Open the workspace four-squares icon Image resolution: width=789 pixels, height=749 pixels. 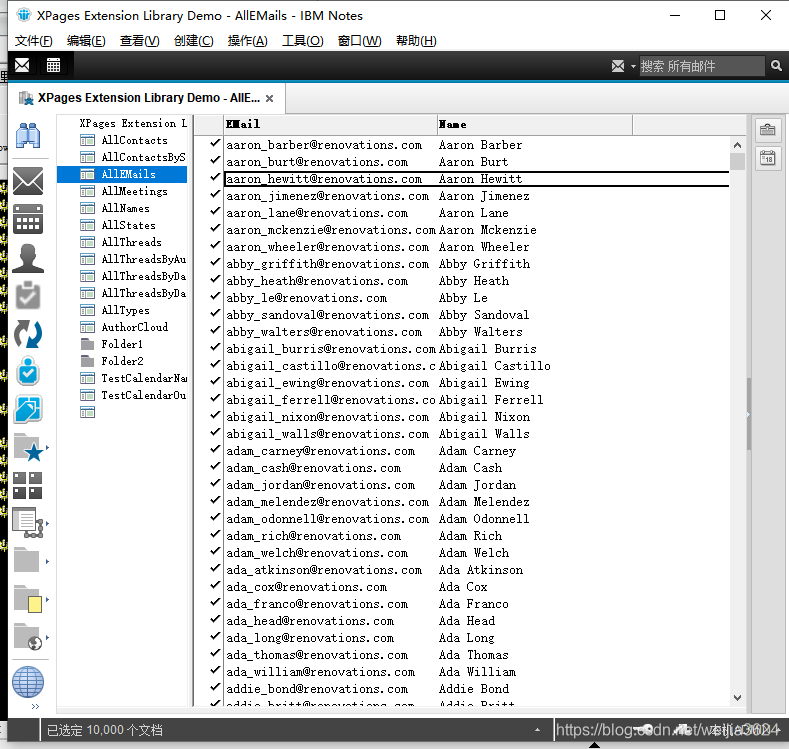28,485
